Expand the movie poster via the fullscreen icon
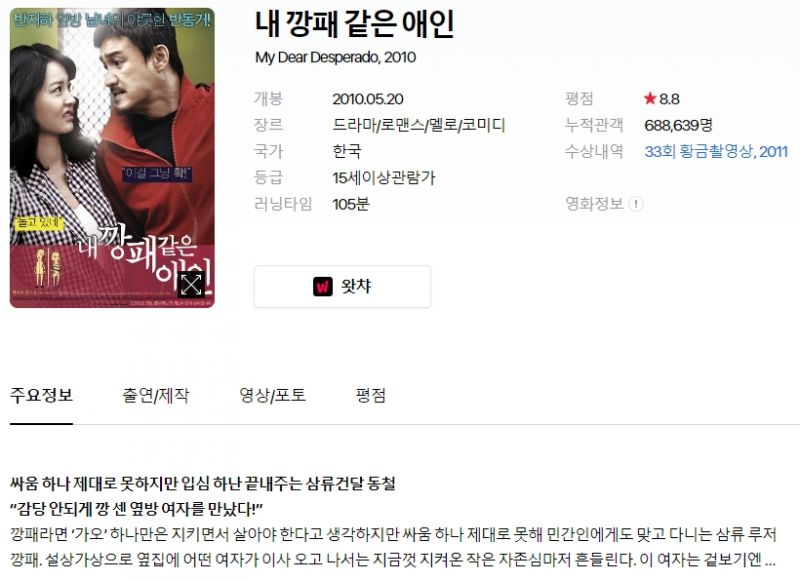Screen dimensions: 800x581 coord(191,284)
